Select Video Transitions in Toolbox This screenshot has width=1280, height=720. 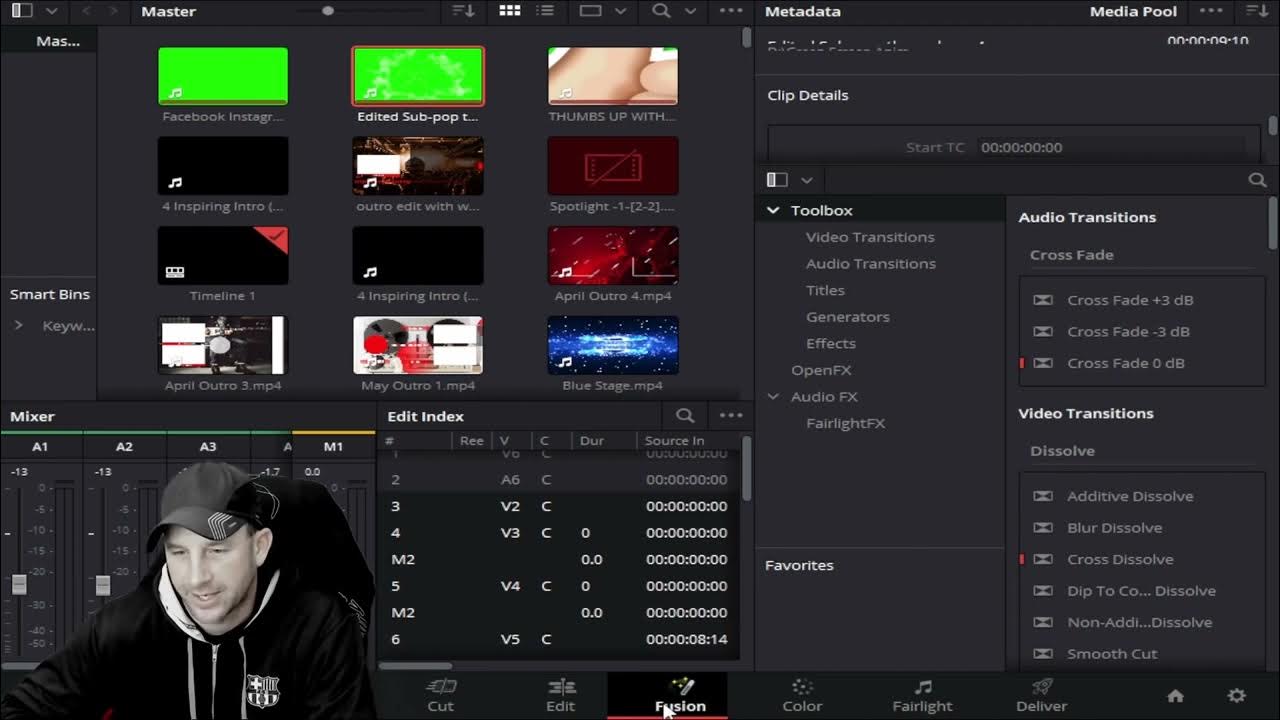coord(870,237)
